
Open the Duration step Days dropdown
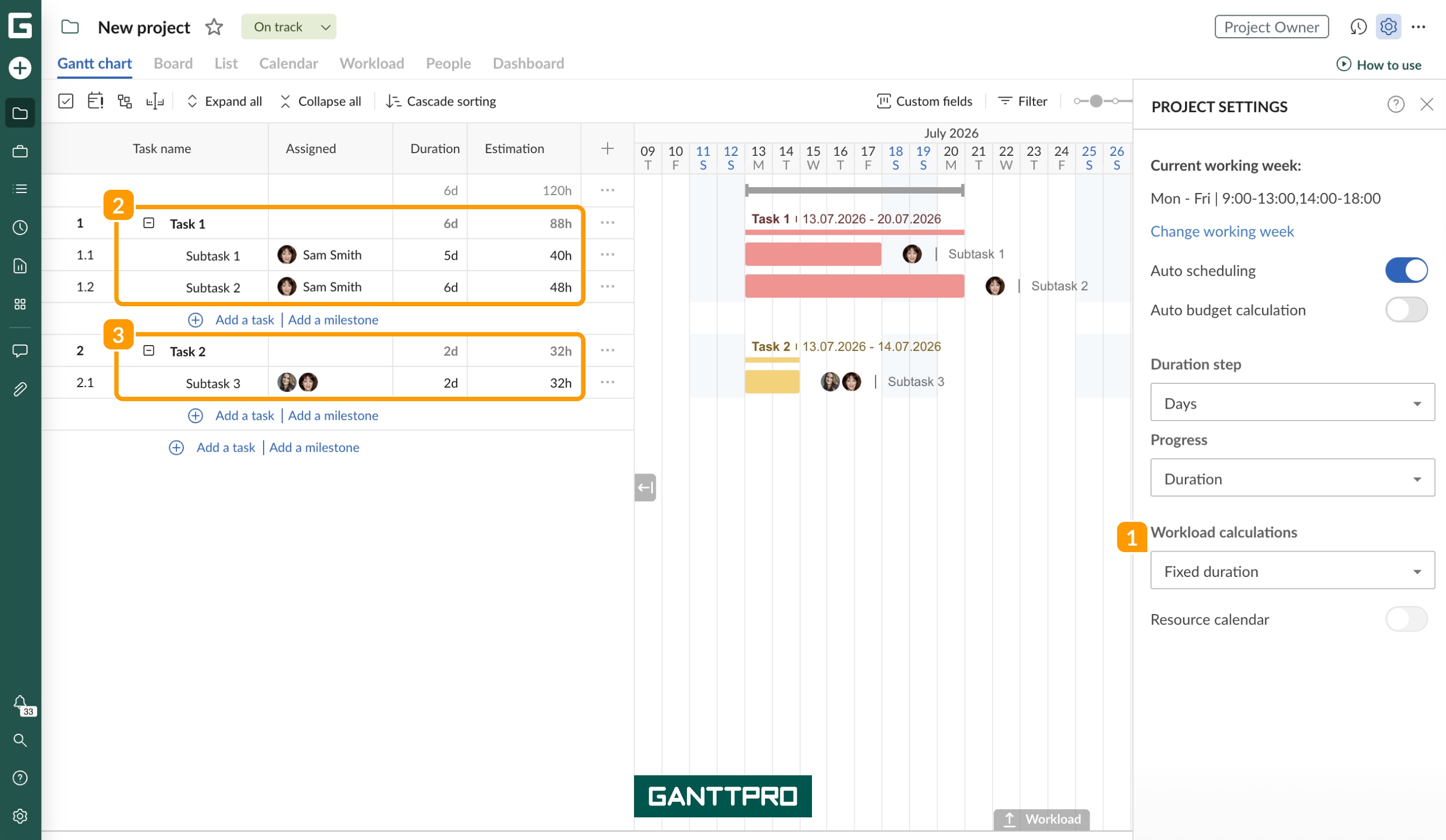pyautogui.click(x=1292, y=403)
